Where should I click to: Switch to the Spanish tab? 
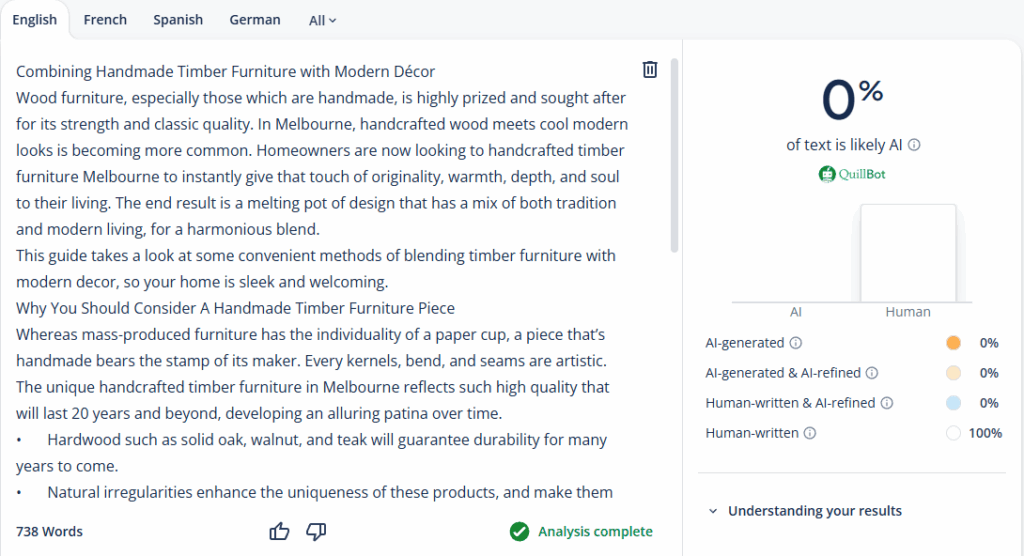coord(178,20)
